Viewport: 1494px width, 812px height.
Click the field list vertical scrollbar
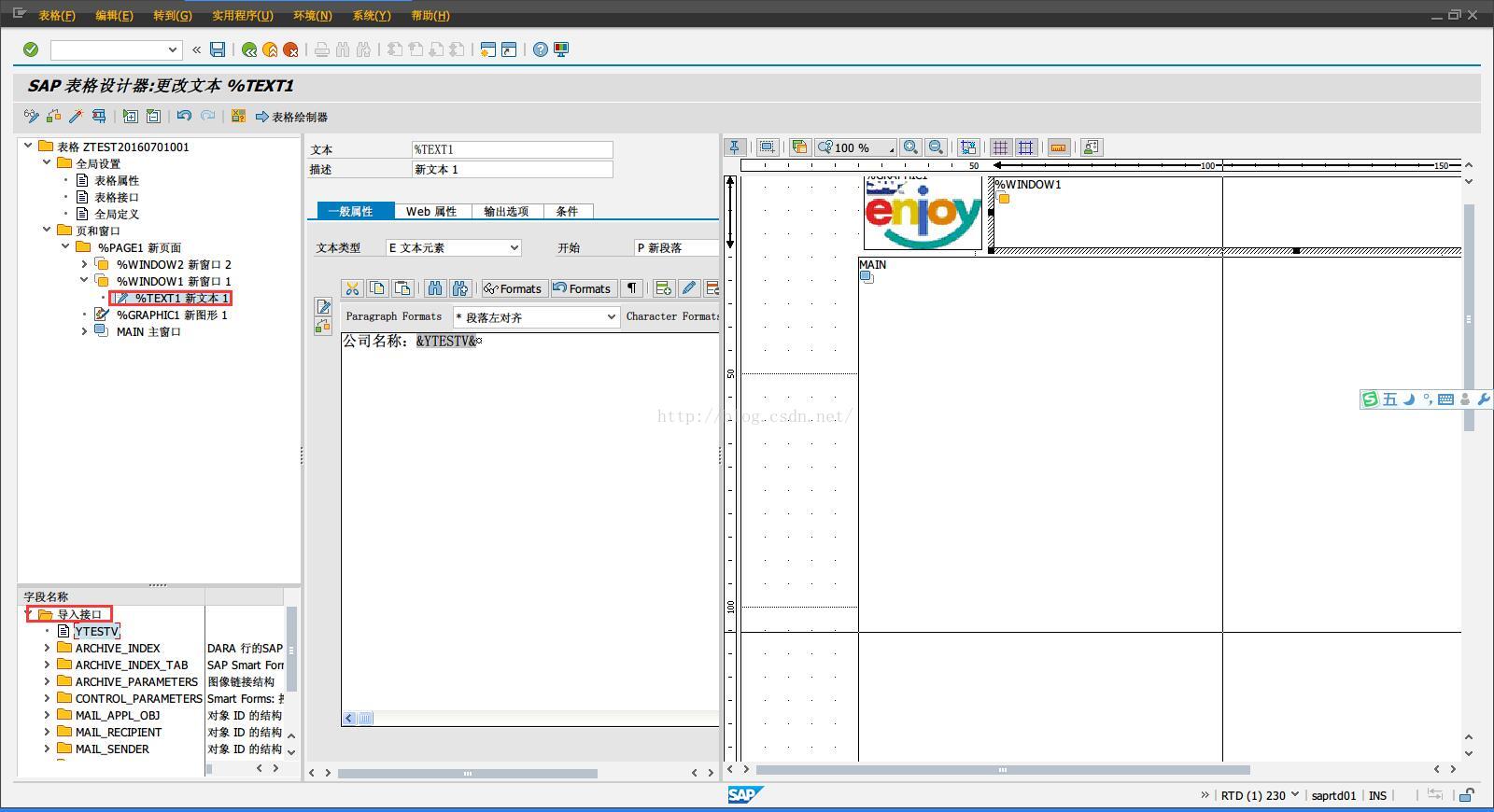point(291,649)
